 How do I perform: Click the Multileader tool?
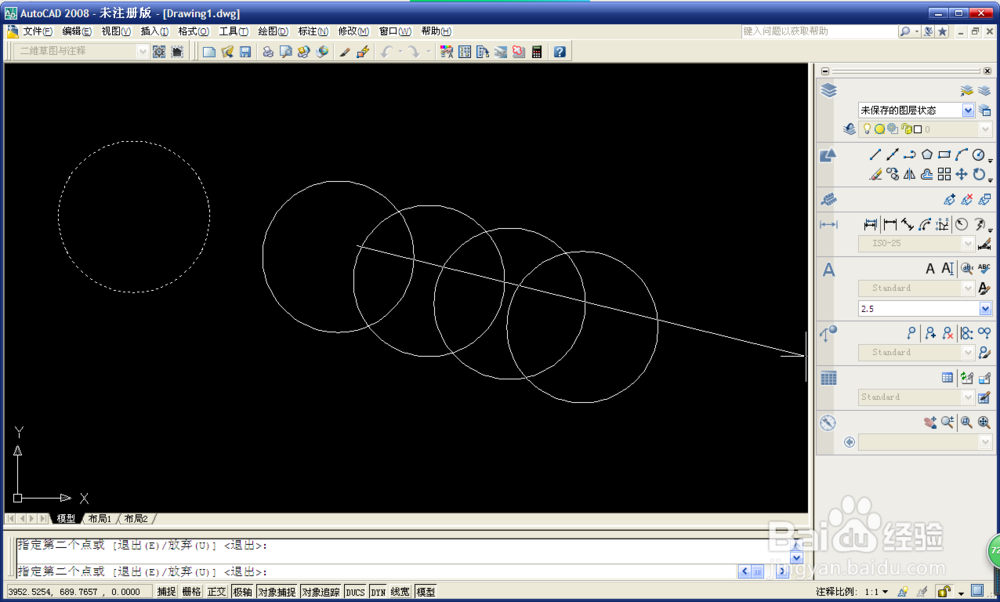click(x=911, y=332)
